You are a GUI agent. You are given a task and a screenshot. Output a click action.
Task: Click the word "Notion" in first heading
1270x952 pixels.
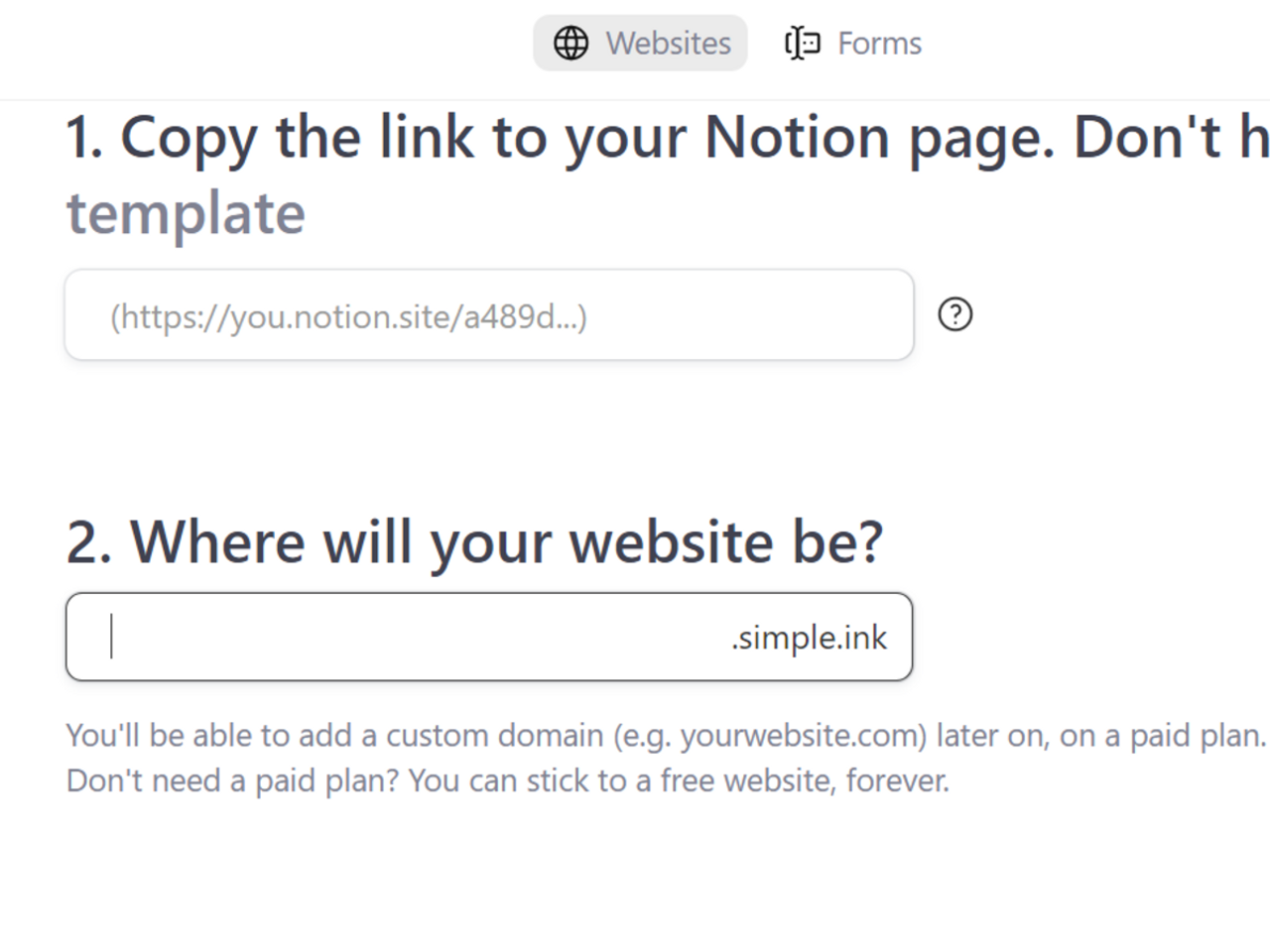coord(797,137)
